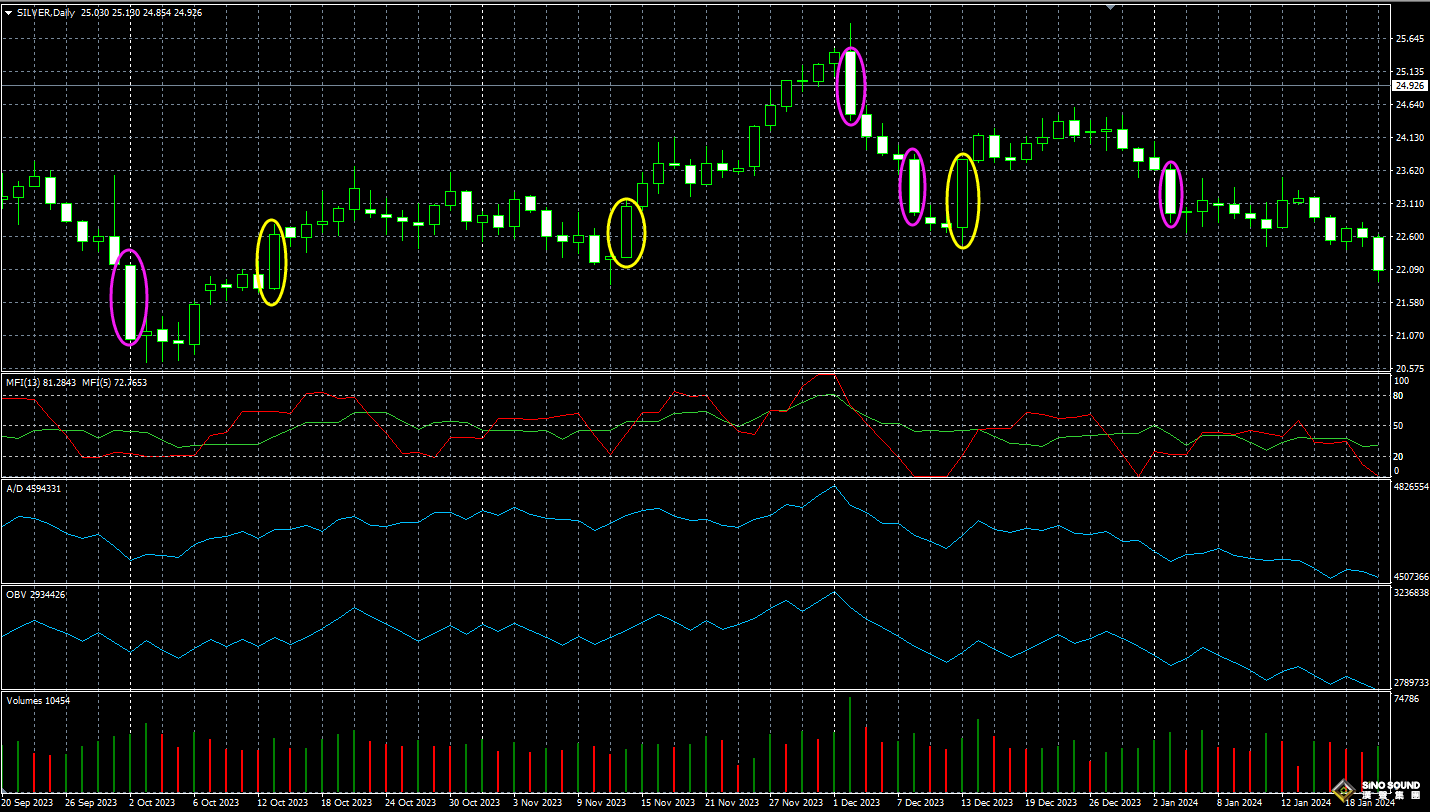Click the MFI scale value 100
Screen dimensions: 1430x812
1401,382
